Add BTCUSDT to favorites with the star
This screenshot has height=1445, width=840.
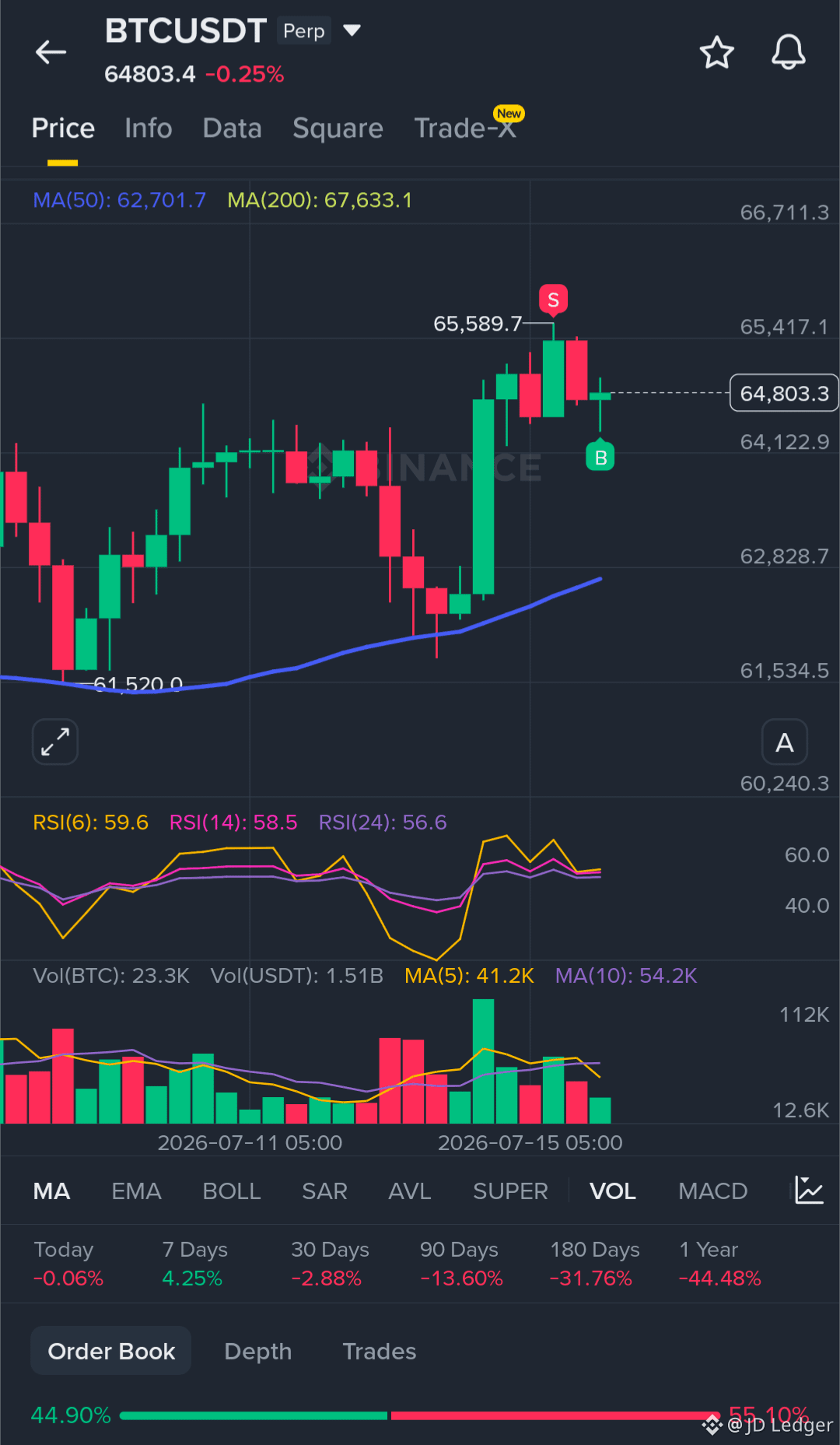716,52
